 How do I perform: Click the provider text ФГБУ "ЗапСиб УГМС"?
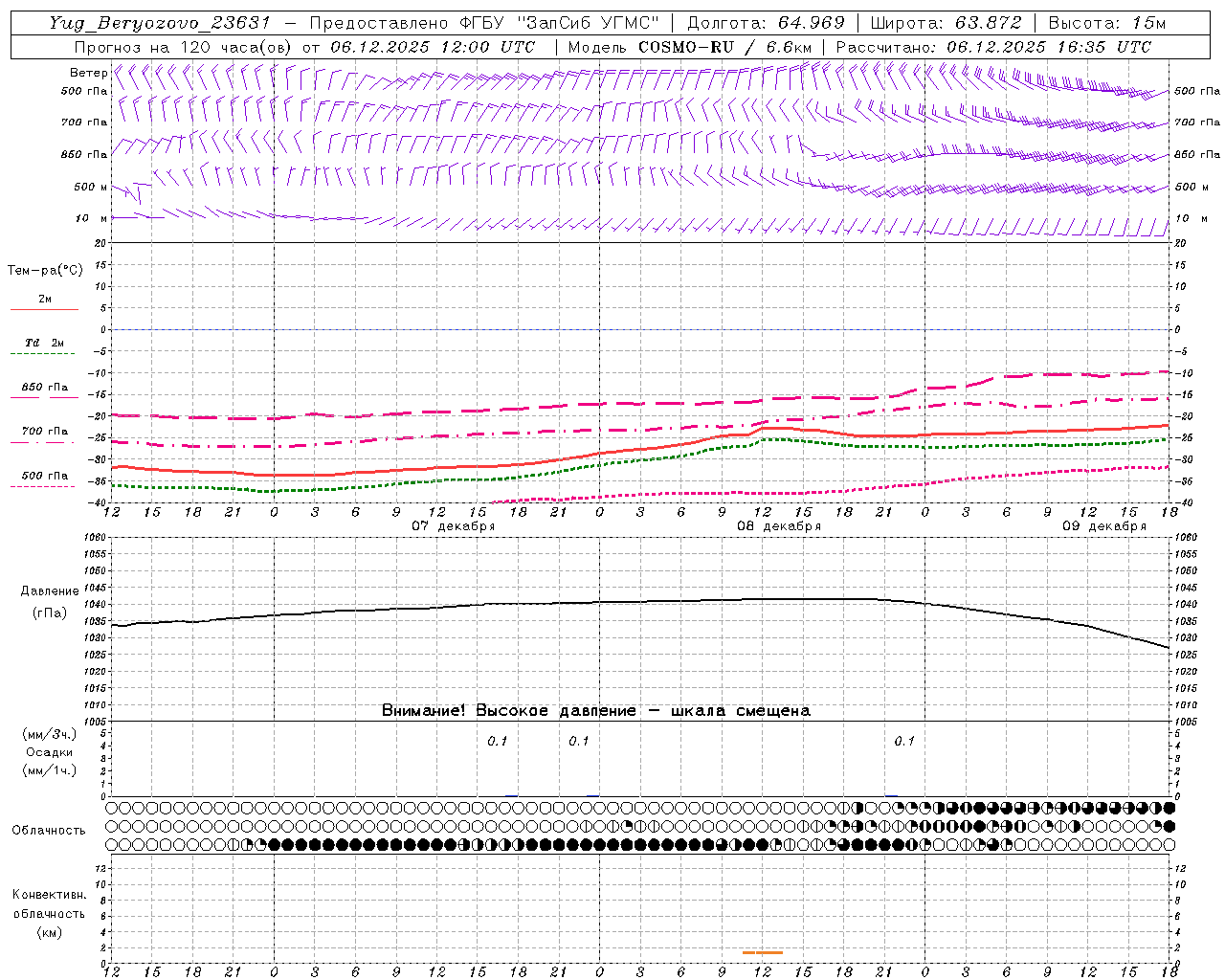pos(560,23)
